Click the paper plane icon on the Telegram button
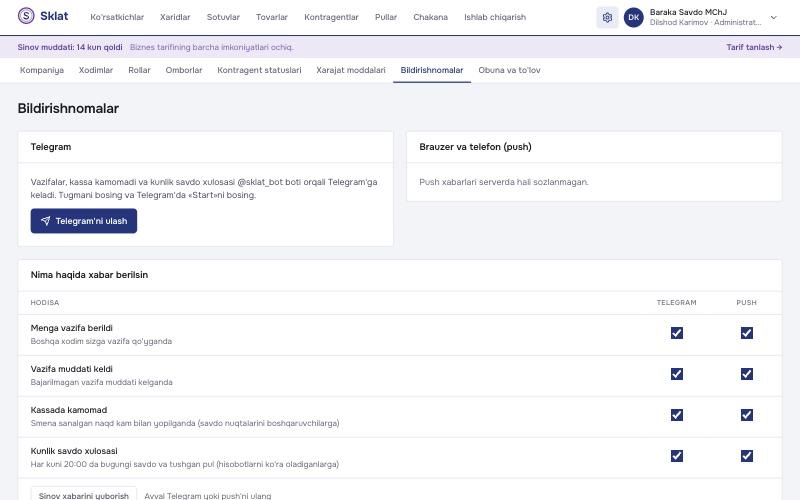This screenshot has width=800, height=500. tap(45, 221)
